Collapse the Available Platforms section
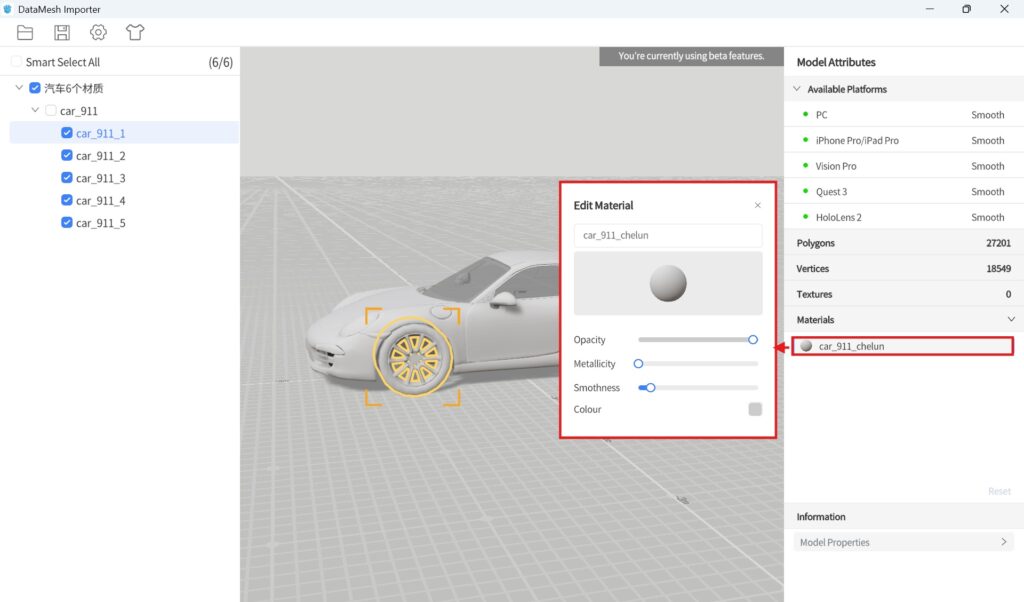1024x602 pixels. coord(797,89)
